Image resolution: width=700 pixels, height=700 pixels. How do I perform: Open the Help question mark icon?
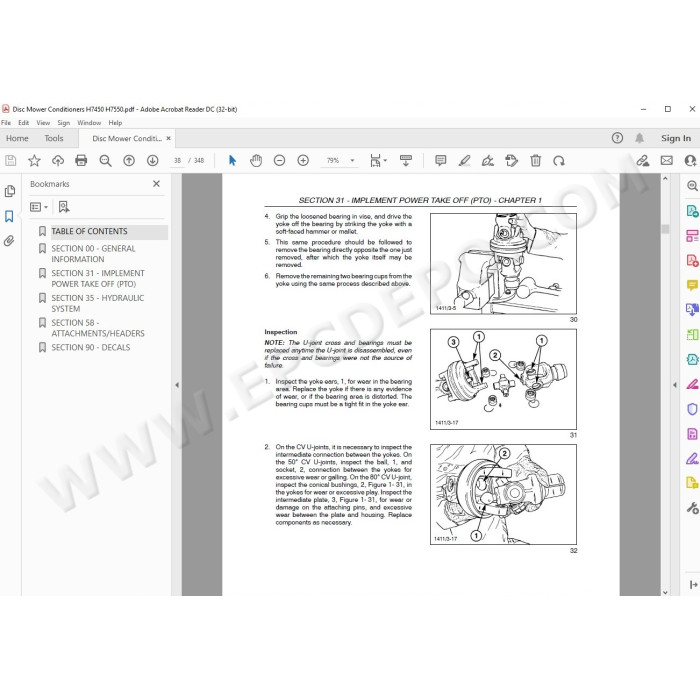pos(617,138)
